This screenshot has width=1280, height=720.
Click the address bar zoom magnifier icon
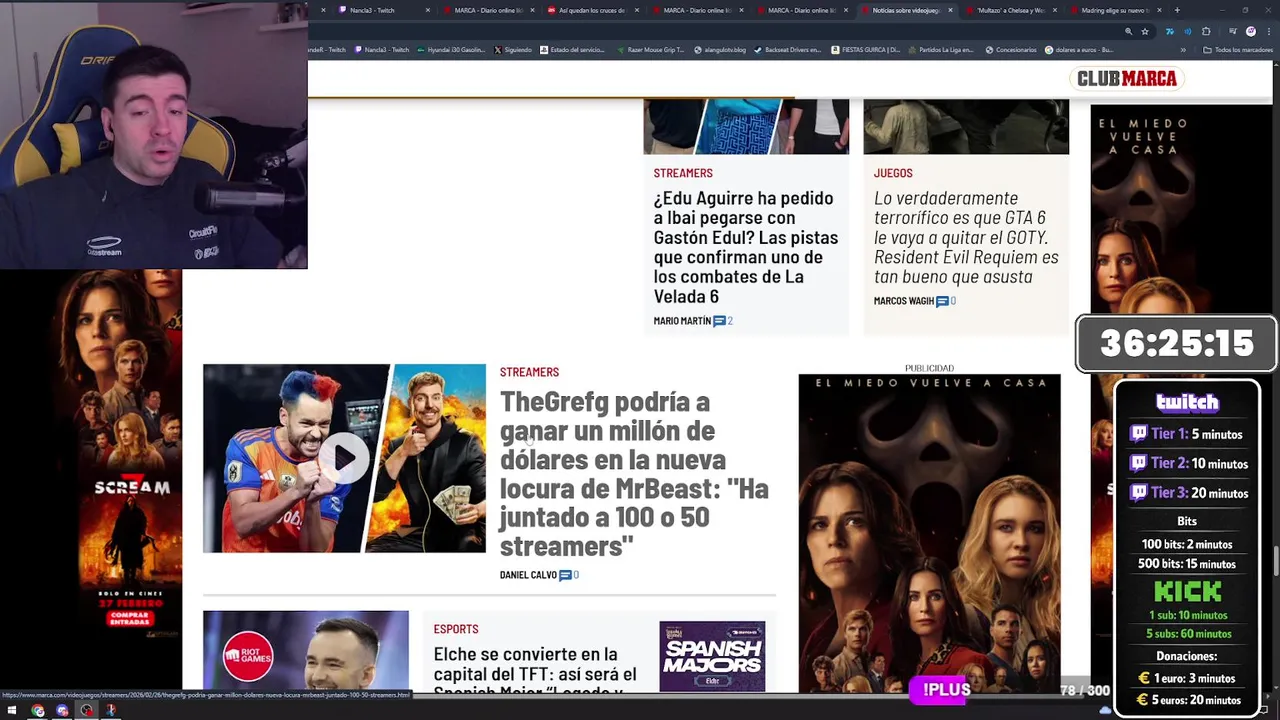pyautogui.click(x=1129, y=31)
